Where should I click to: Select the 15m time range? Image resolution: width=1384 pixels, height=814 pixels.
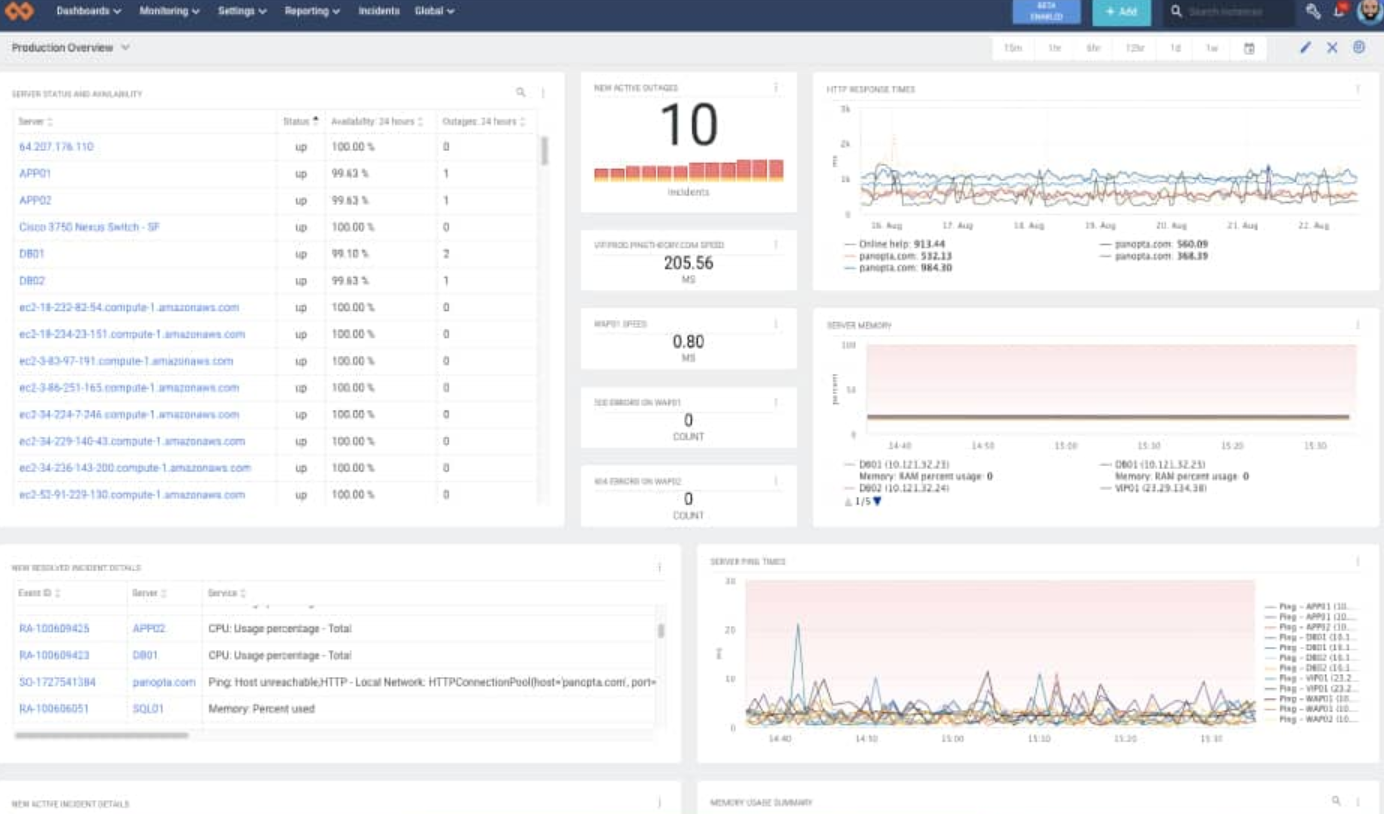(1013, 48)
